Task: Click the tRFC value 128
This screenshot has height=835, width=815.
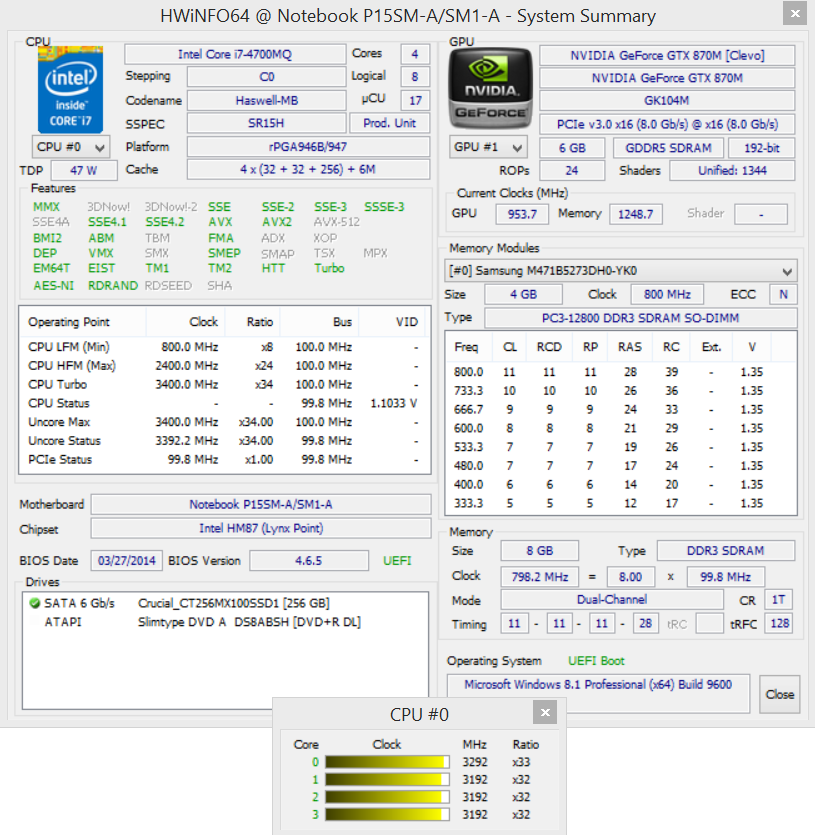Action: [779, 624]
